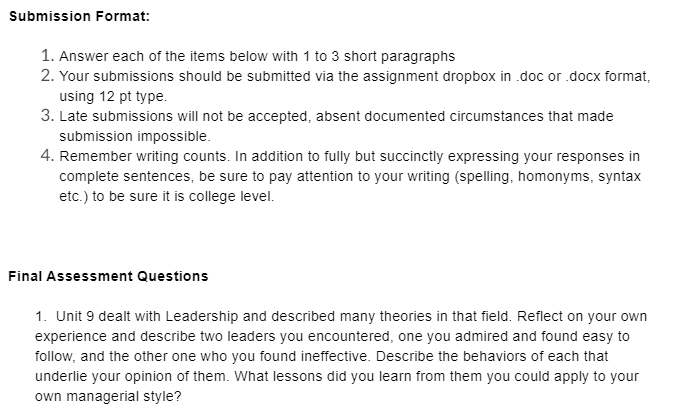
Task: Click the text 'college level'
Action: click(x=230, y=196)
